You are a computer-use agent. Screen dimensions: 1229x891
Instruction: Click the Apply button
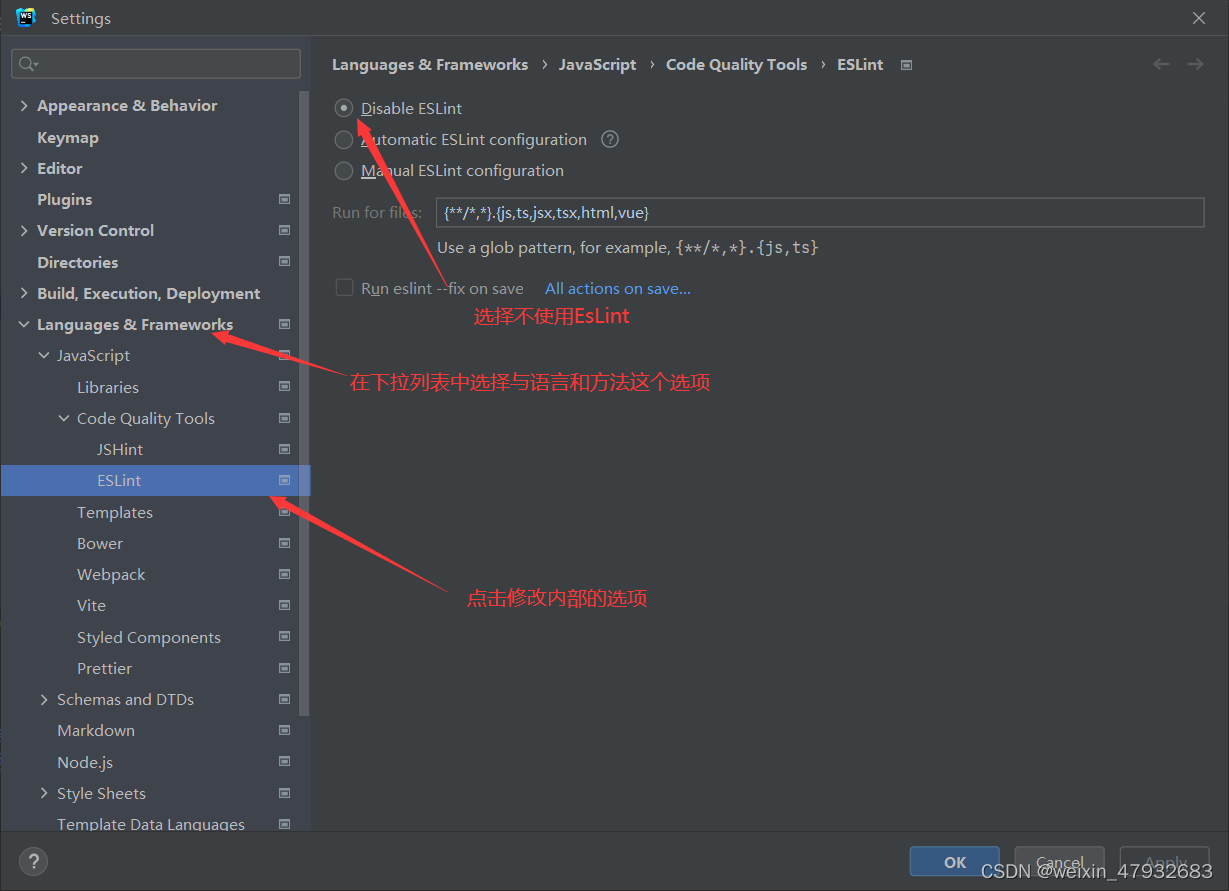pos(1166,861)
